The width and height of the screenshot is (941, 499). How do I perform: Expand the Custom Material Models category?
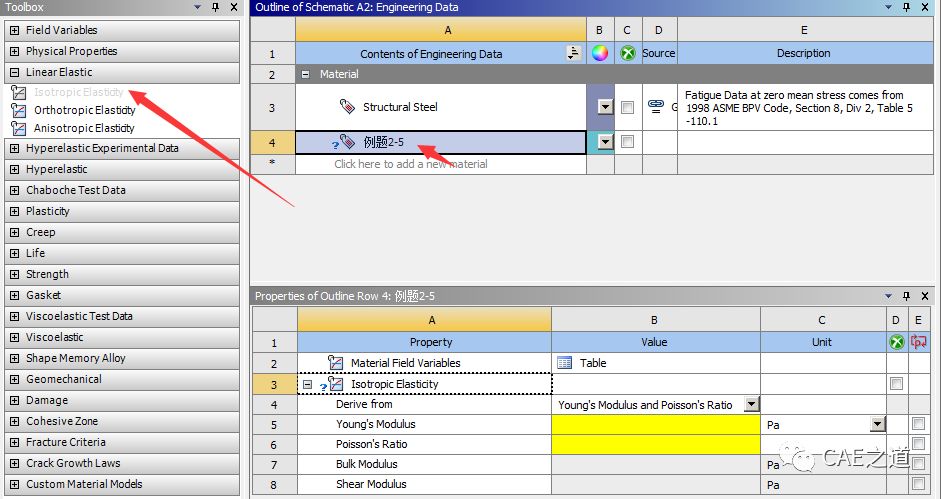coord(14,485)
